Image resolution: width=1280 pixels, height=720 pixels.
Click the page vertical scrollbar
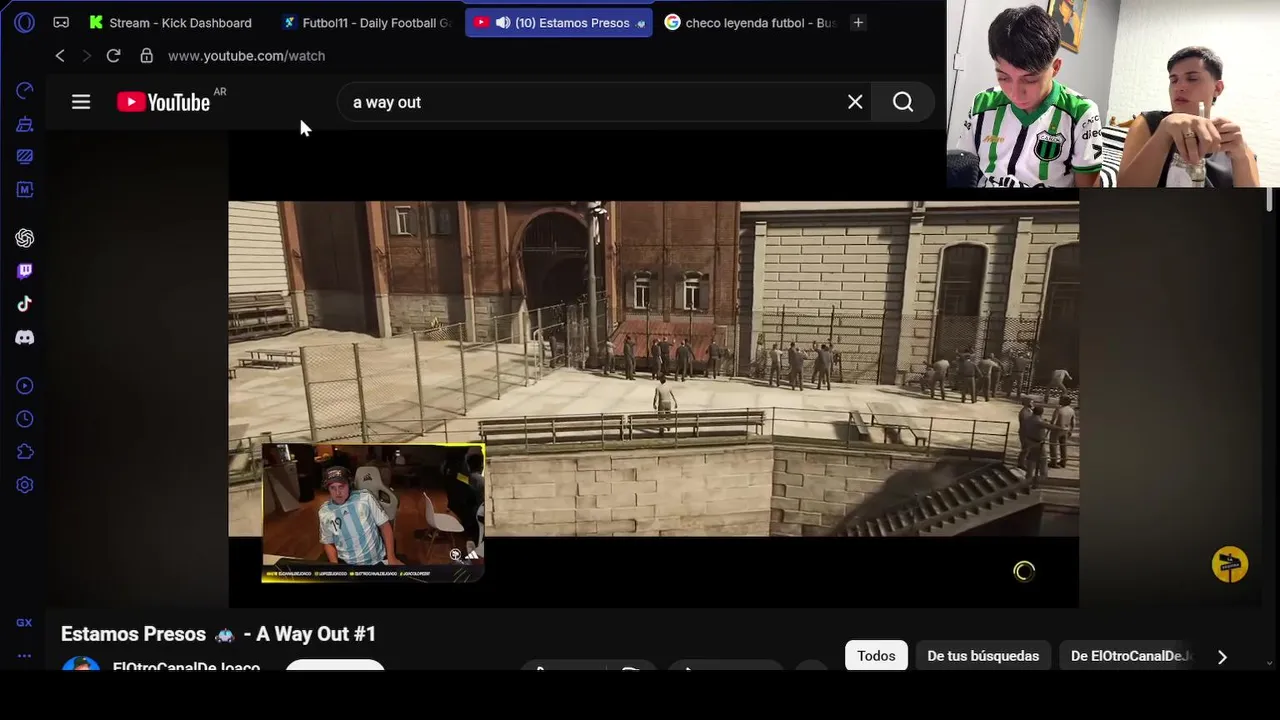coord(1270,200)
